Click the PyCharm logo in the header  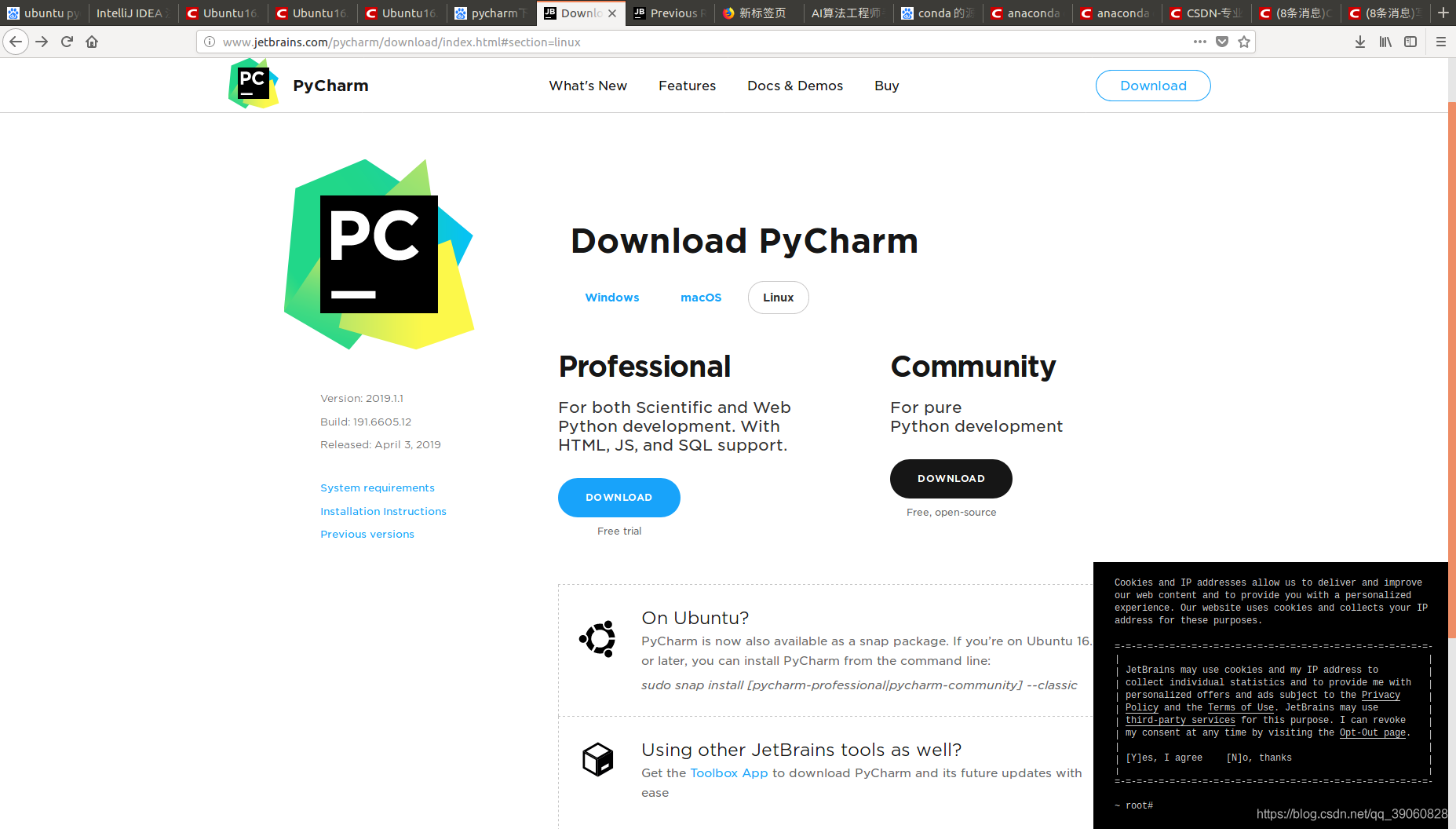[253, 83]
